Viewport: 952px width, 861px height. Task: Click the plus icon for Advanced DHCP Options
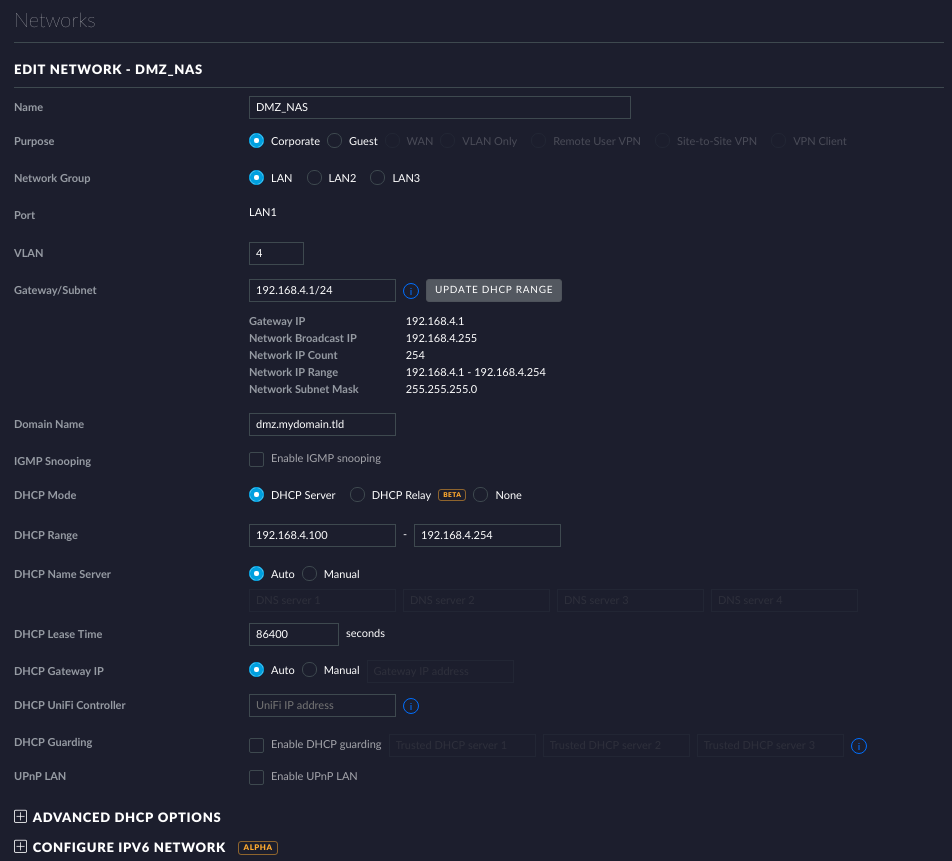click(x=20, y=817)
